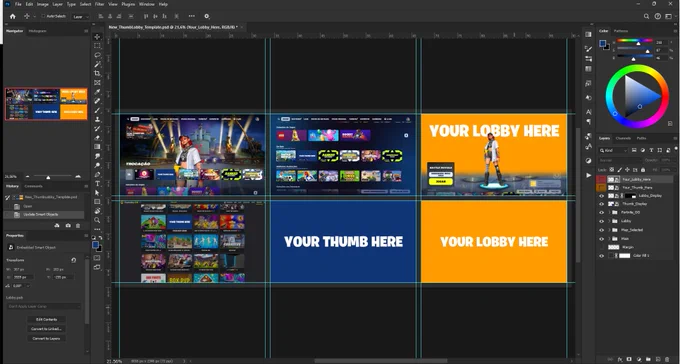Adjust the Navigator zoom slider
The image size is (680, 364).
(x=48, y=177)
